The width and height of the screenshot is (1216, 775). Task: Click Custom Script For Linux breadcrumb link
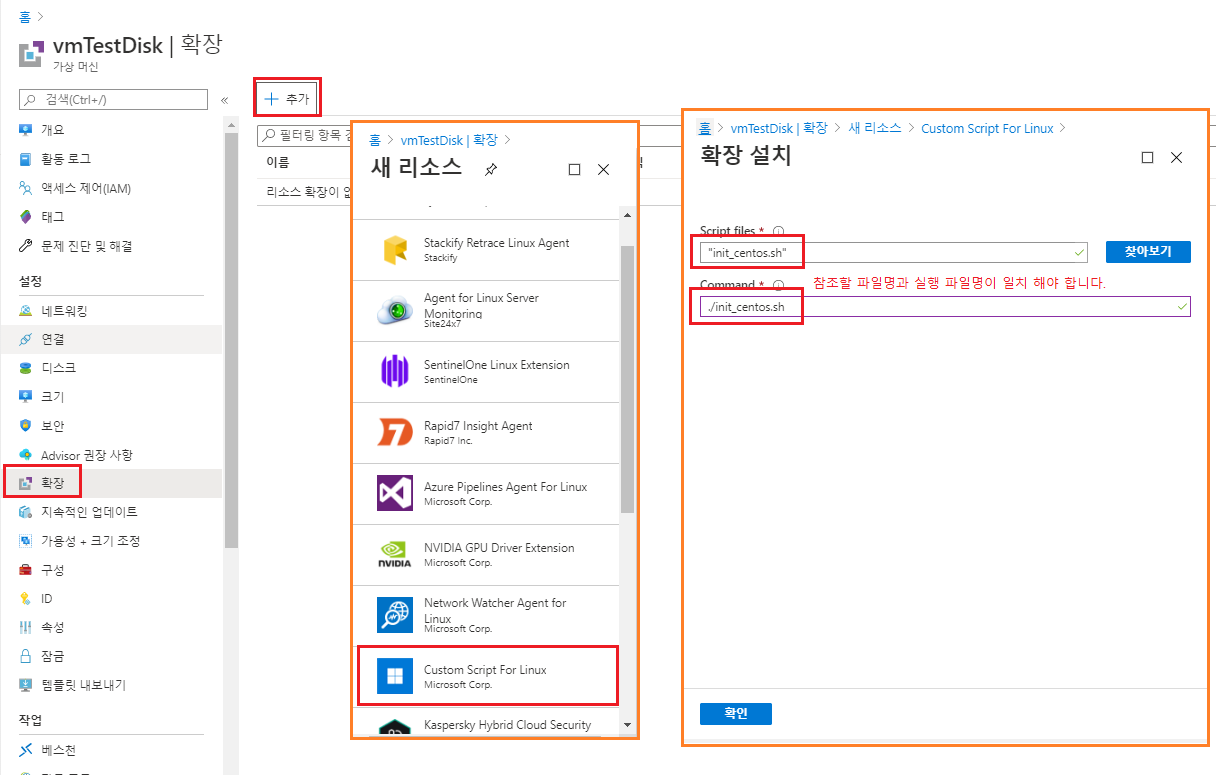point(987,128)
